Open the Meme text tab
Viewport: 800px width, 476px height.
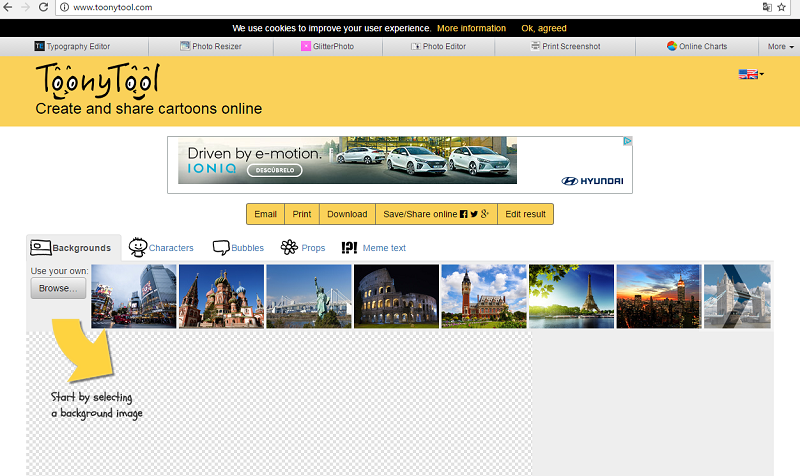[374, 247]
